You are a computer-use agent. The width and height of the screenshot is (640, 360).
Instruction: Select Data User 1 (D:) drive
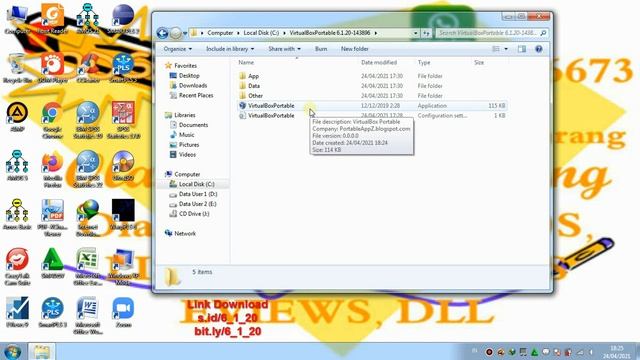click(198, 194)
